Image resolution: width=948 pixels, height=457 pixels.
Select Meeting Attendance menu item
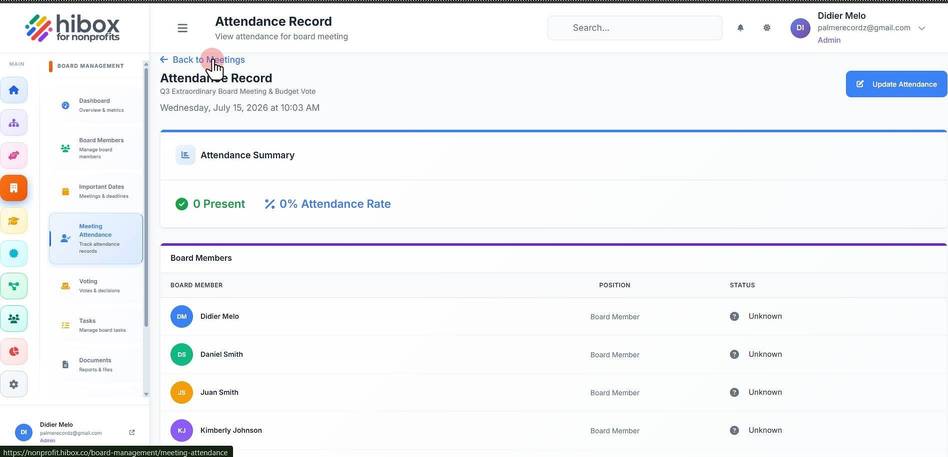96,238
